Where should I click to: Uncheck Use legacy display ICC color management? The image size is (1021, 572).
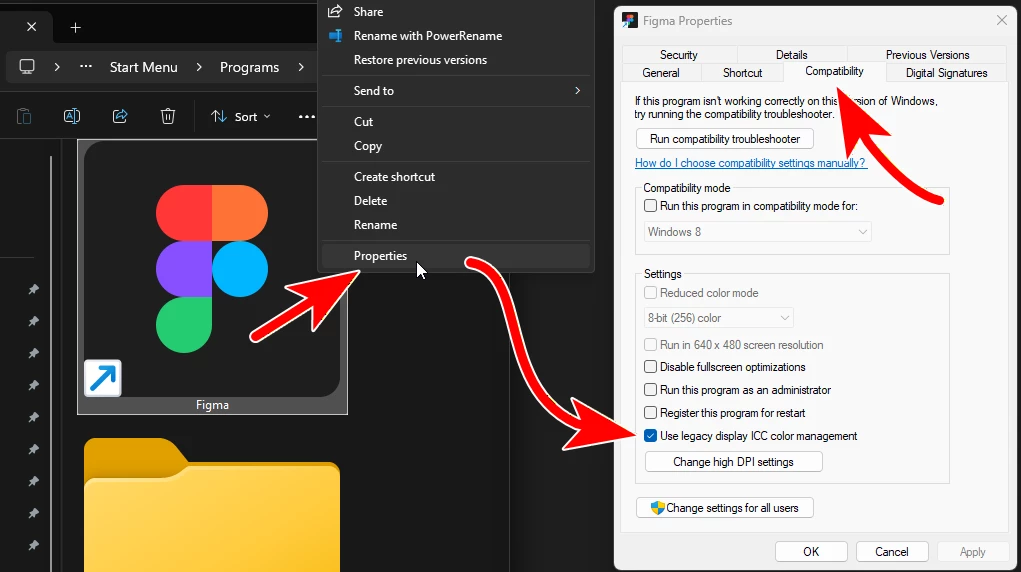click(650, 436)
